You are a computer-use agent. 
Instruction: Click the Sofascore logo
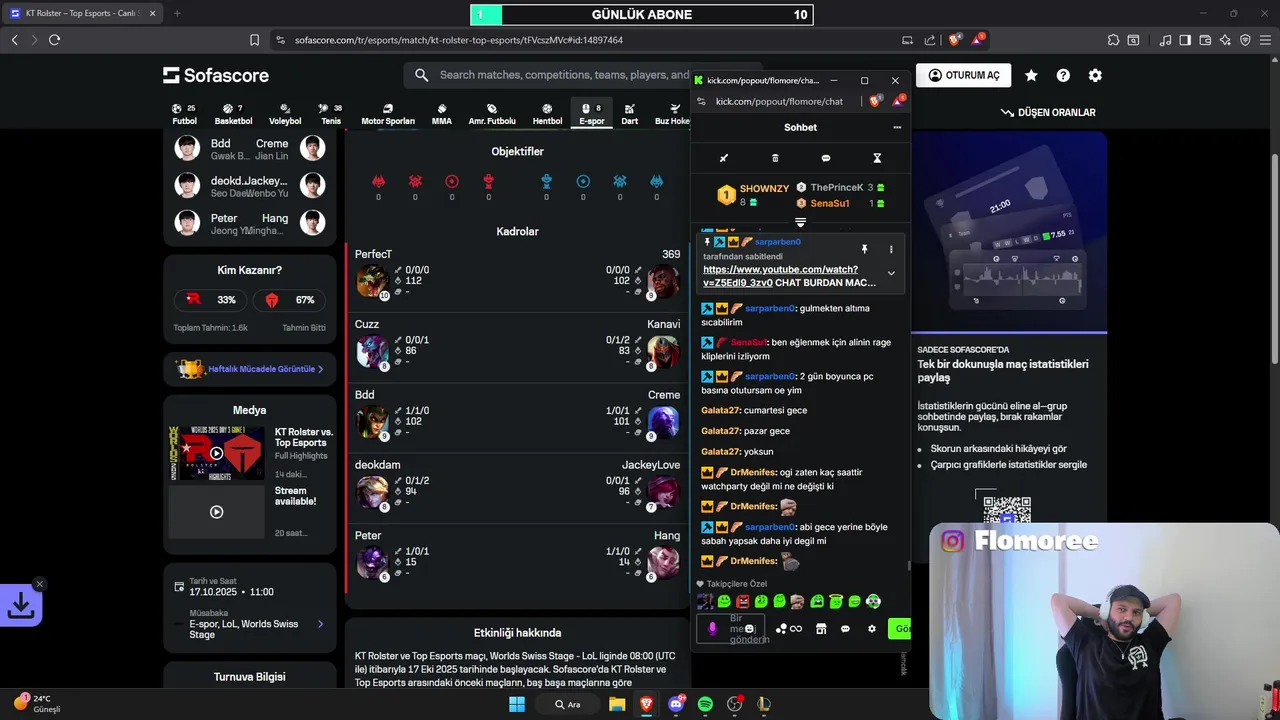(x=216, y=75)
